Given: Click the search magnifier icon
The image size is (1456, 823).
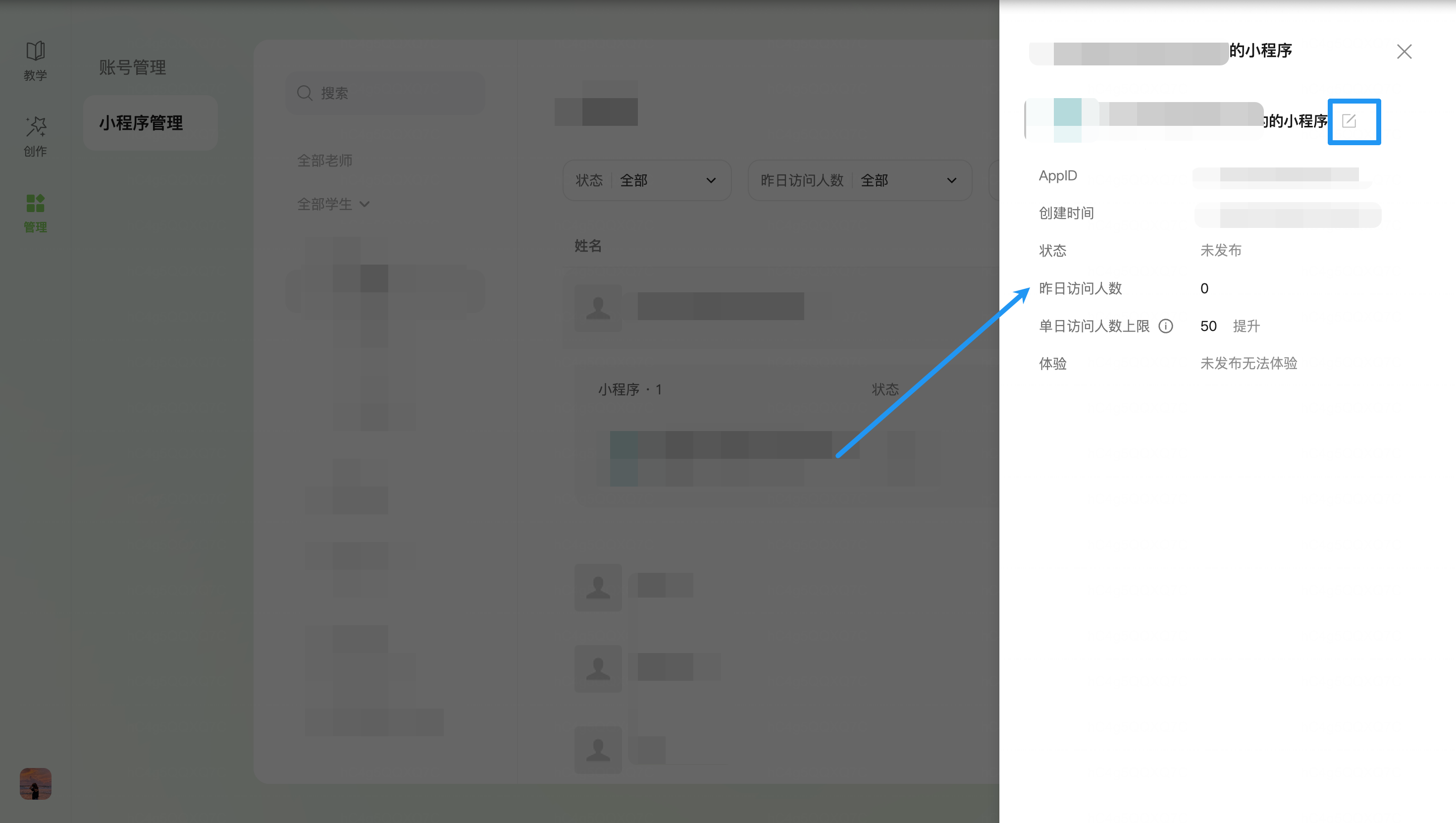Looking at the screenshot, I should pos(305,93).
